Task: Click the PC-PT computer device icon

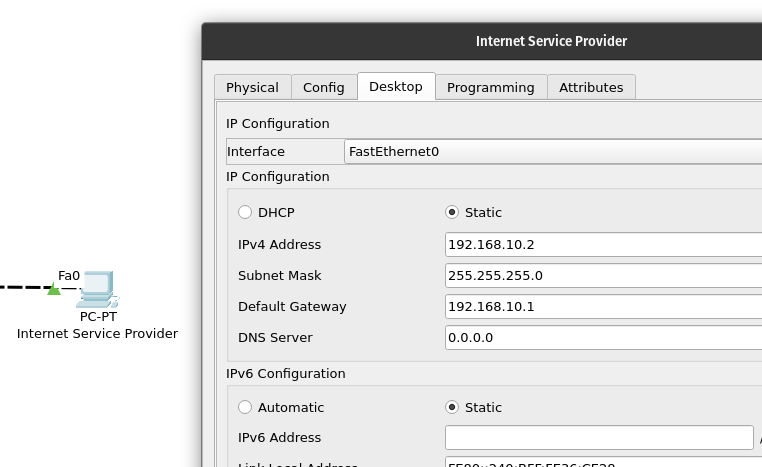Action: point(98,288)
